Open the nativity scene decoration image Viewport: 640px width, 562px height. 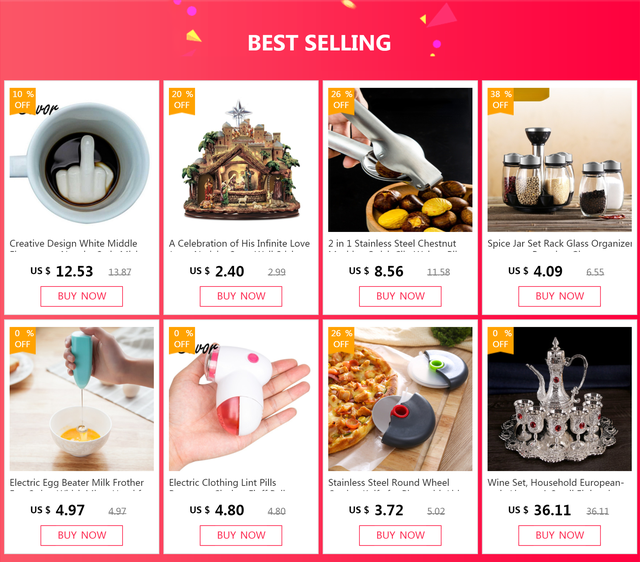(241, 160)
